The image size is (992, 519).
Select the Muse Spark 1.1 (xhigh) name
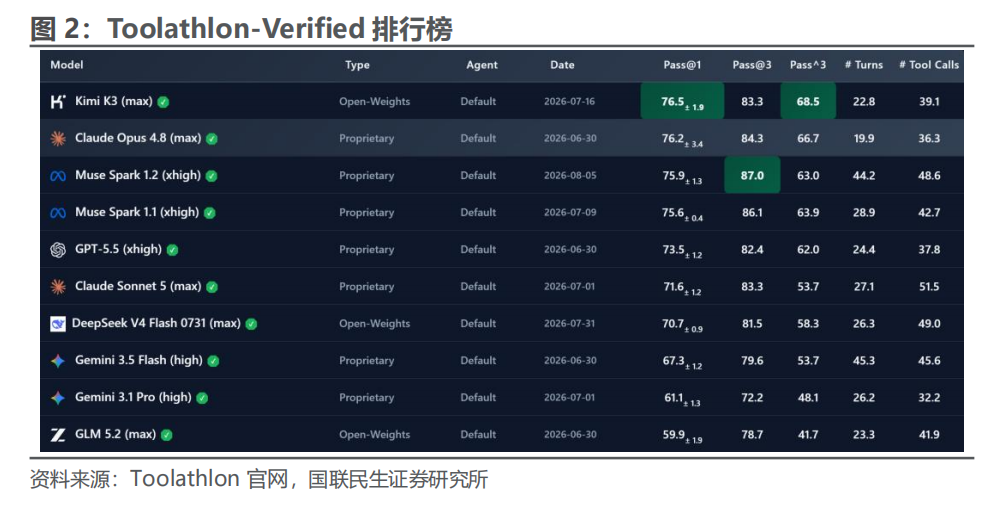(x=137, y=212)
